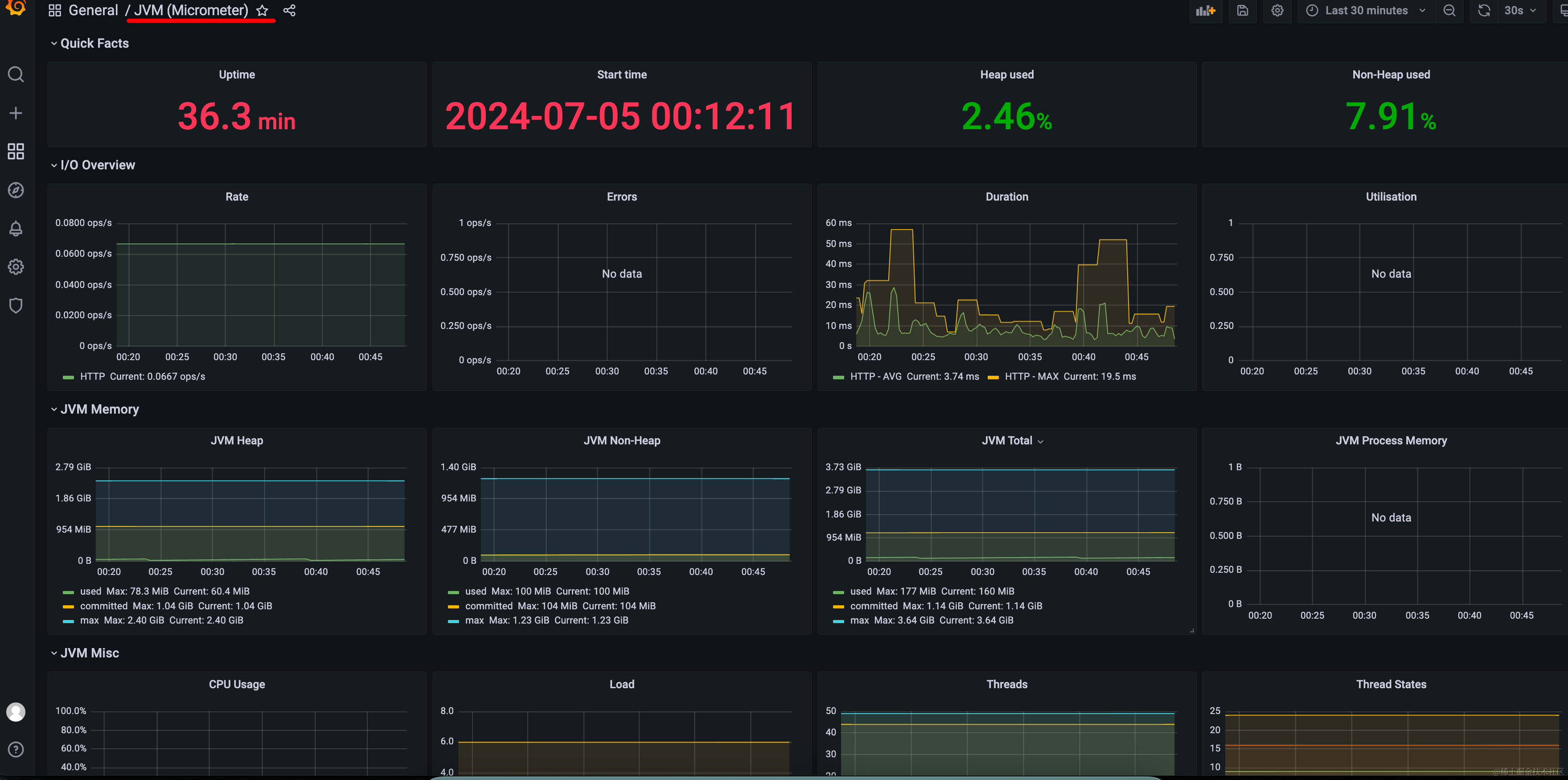This screenshot has height=780, width=1568.
Task: Click the green used color swatch in JVM Total
Action: [x=838, y=592]
